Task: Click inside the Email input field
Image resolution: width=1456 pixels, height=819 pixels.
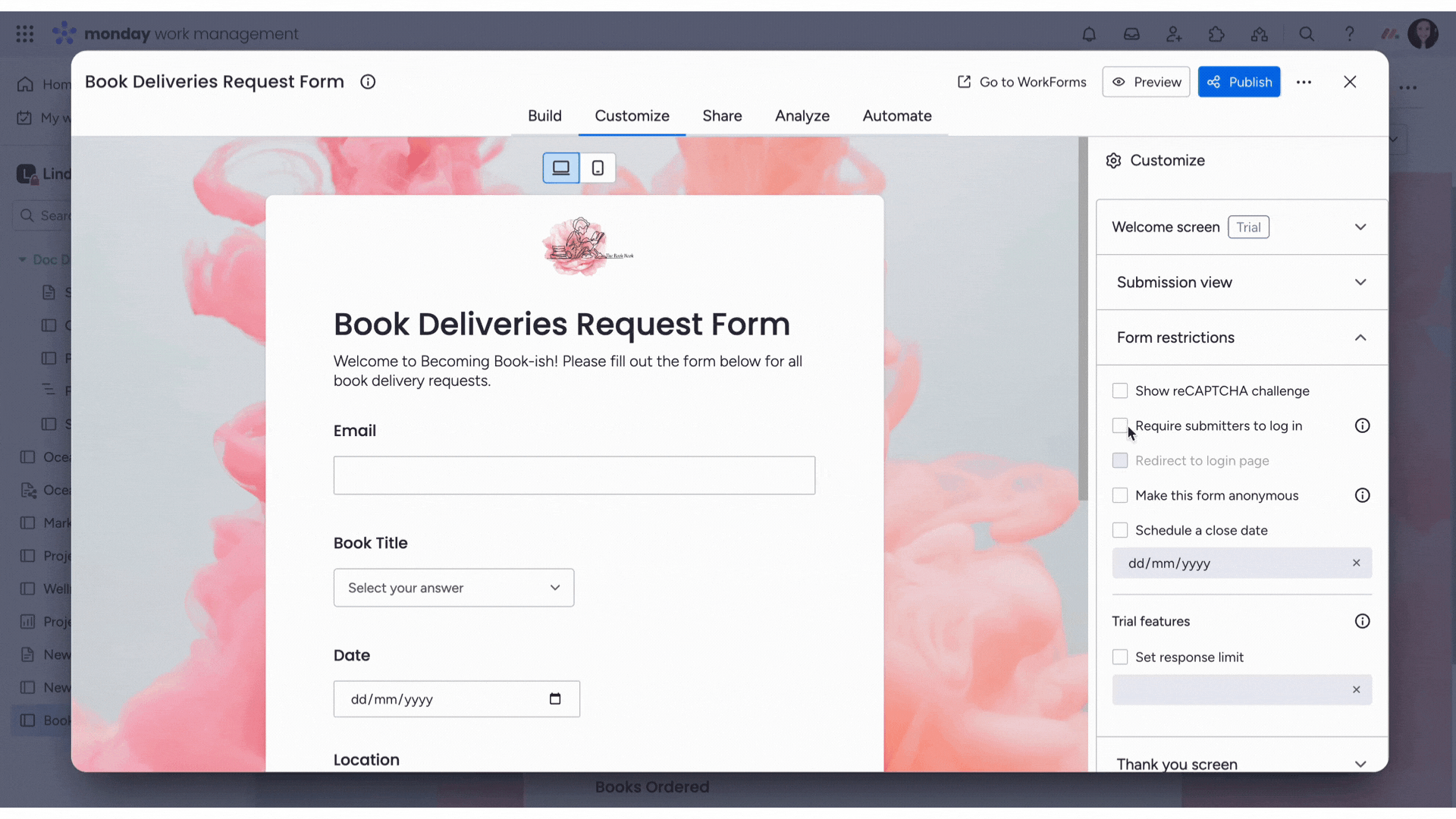Action: tap(574, 475)
